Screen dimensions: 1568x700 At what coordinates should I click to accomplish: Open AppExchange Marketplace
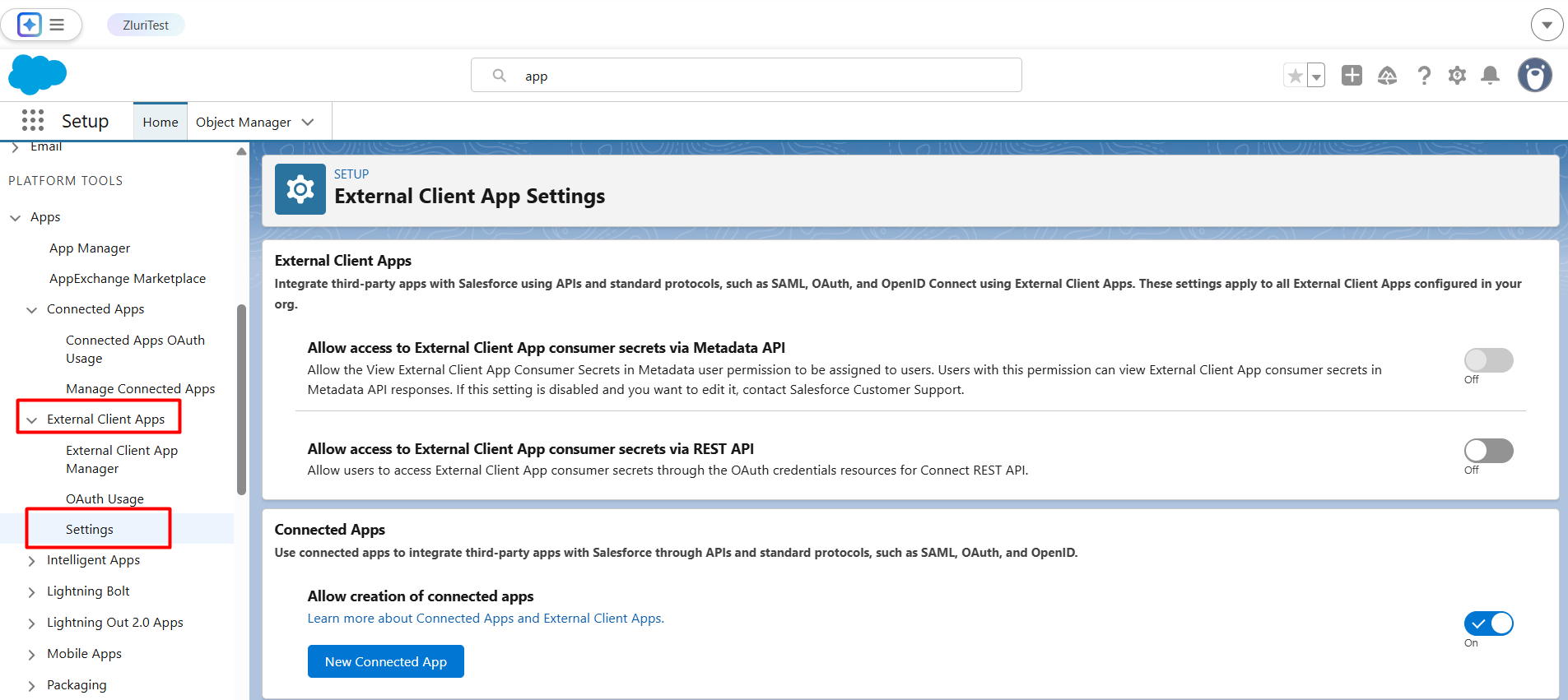(x=128, y=278)
